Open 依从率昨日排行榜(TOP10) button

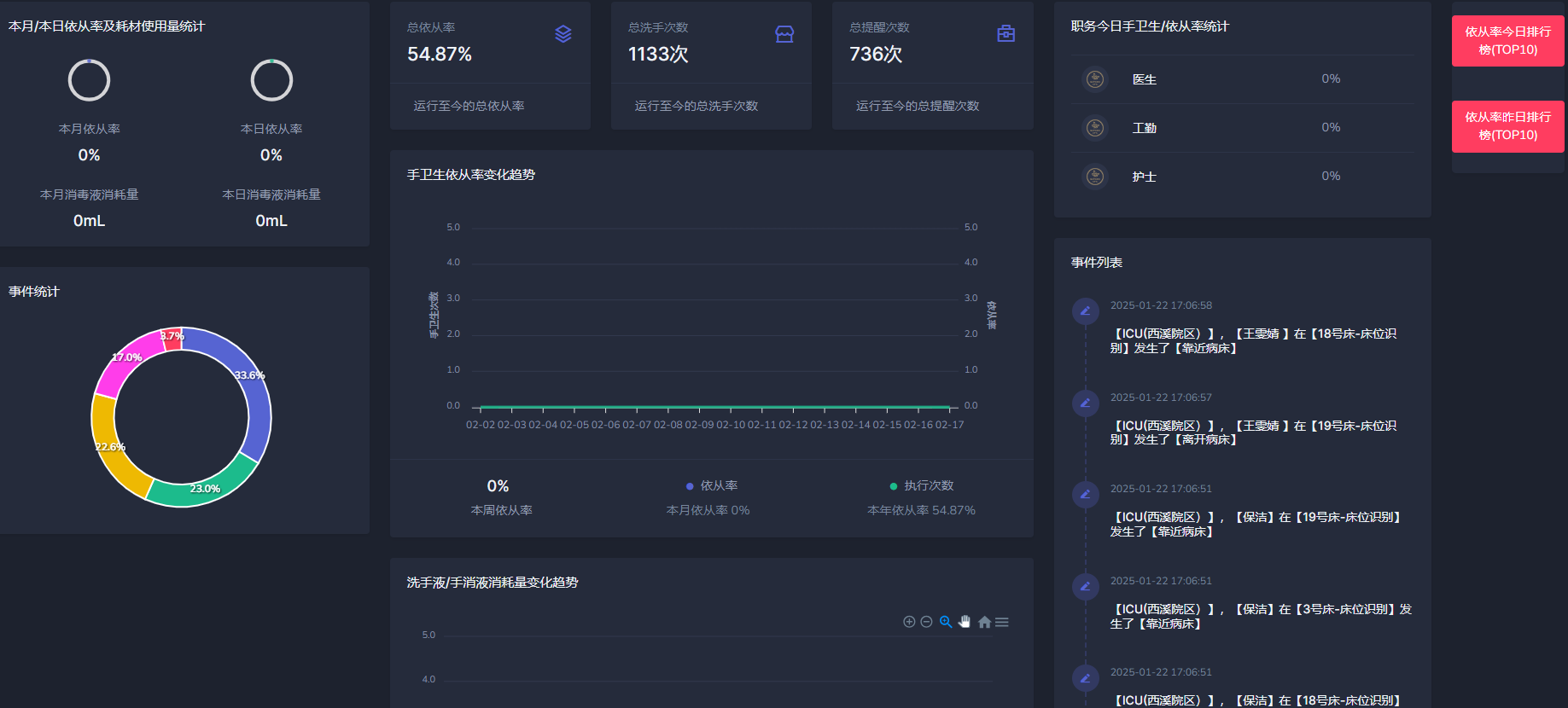click(1508, 126)
